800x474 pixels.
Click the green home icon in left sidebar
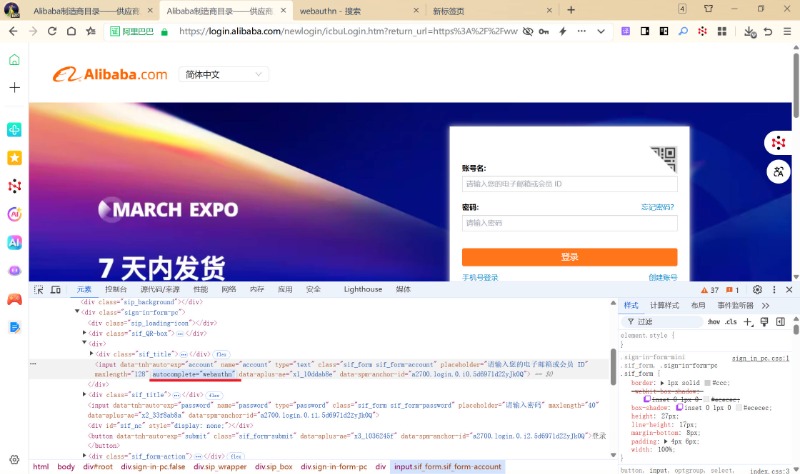pos(14,59)
